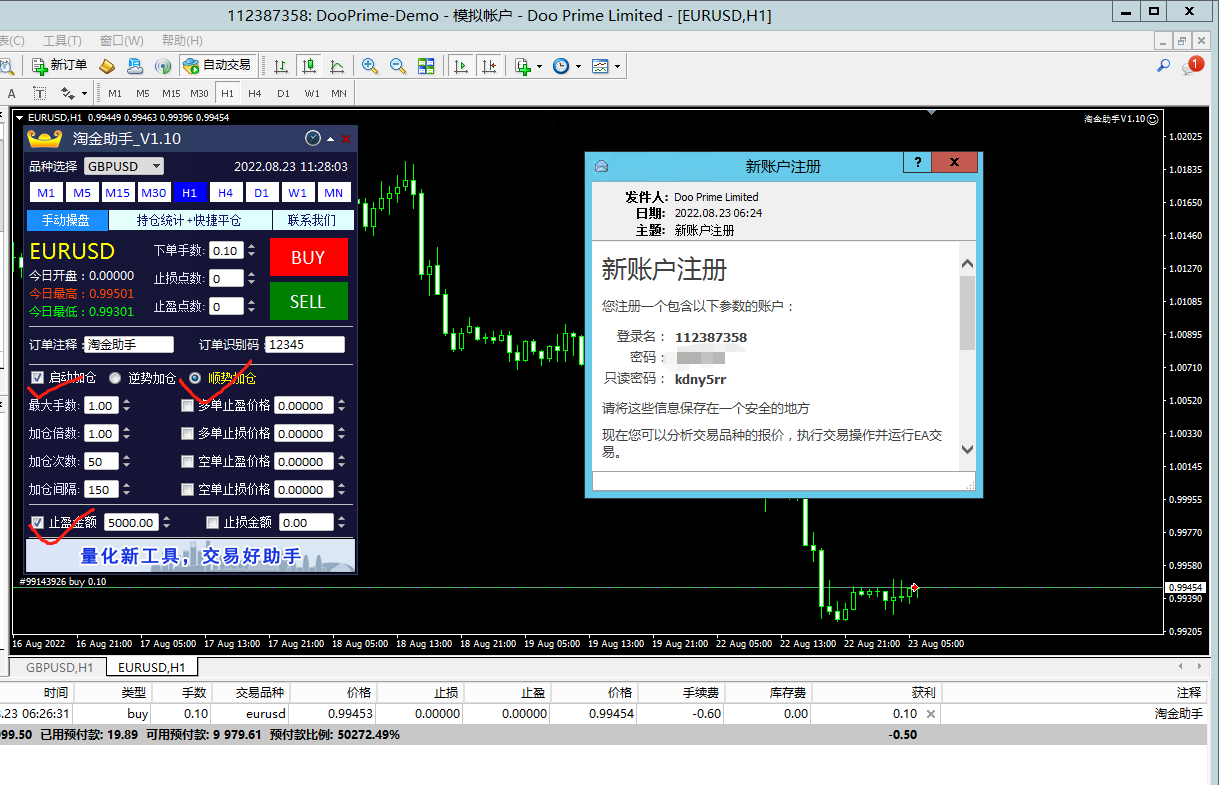Click the red BUY button
This screenshot has width=1219, height=785.
[308, 257]
